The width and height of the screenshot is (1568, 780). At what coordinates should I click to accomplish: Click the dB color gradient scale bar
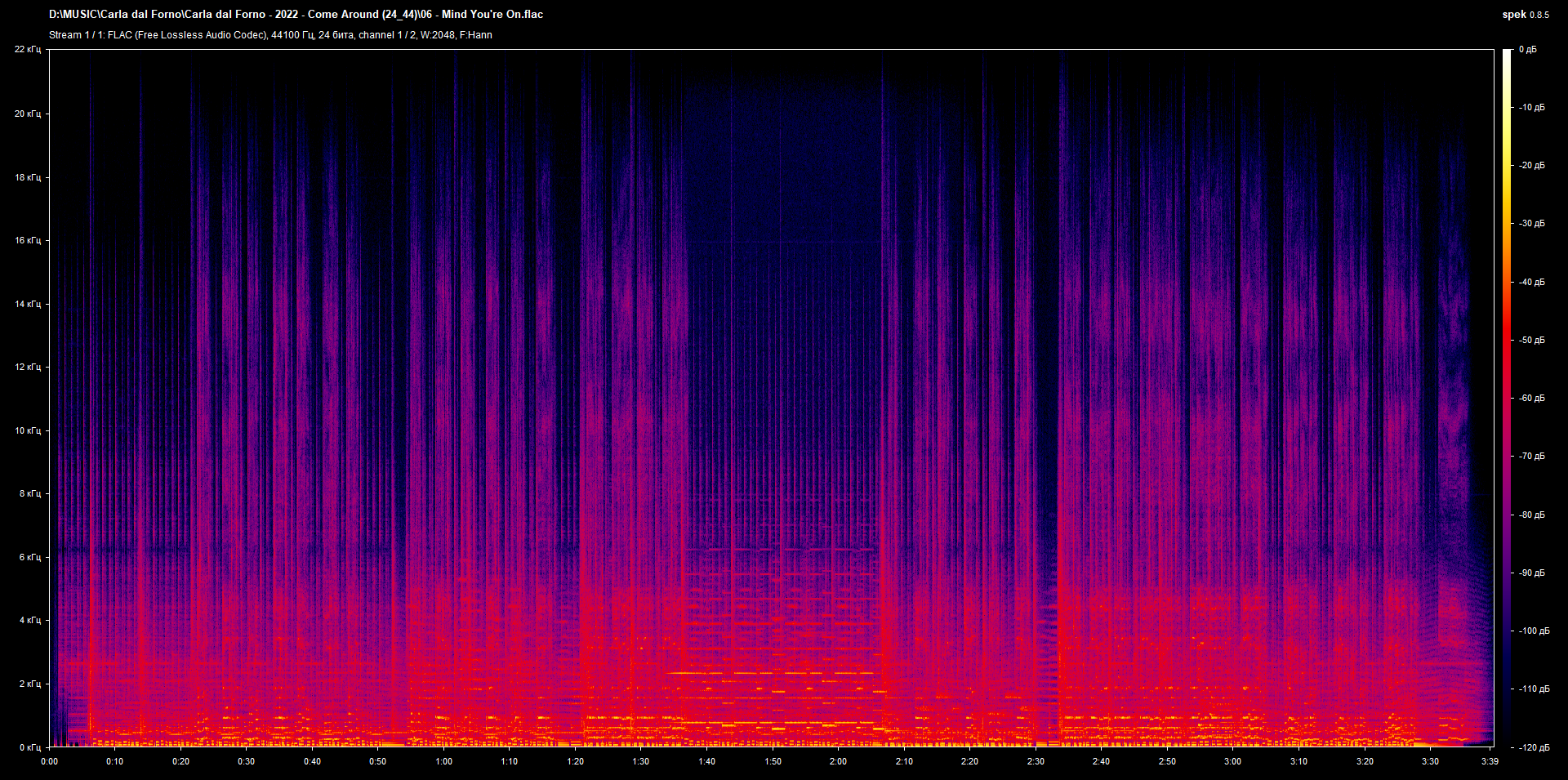pyautogui.click(x=1508, y=398)
